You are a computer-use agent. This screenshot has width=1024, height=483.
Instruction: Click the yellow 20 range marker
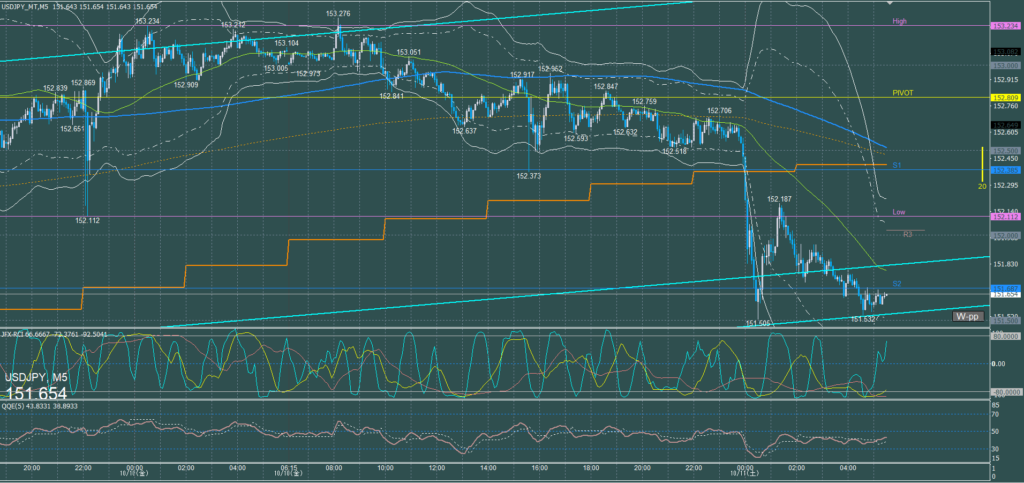[x=983, y=185]
